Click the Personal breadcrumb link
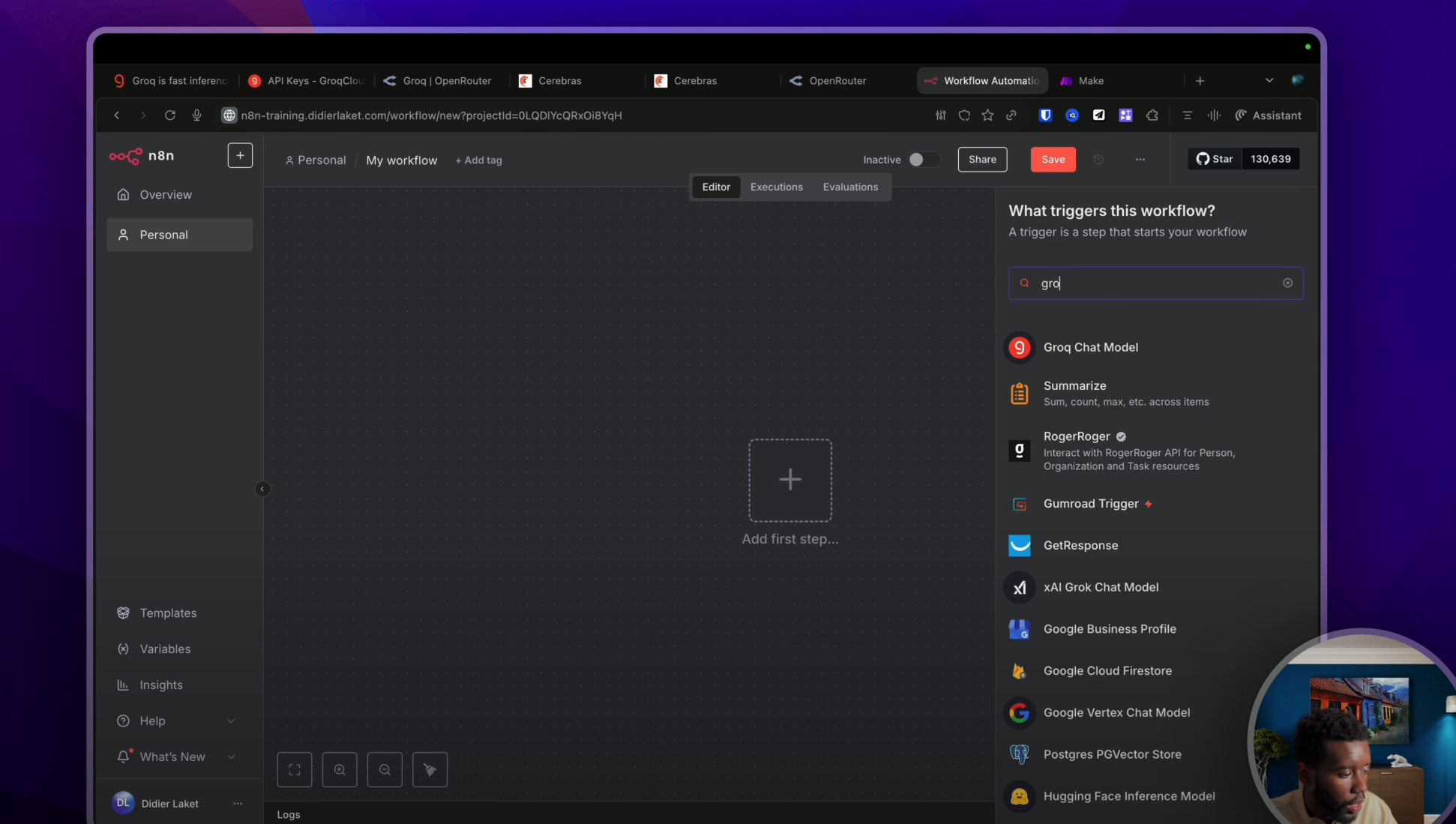 click(316, 160)
